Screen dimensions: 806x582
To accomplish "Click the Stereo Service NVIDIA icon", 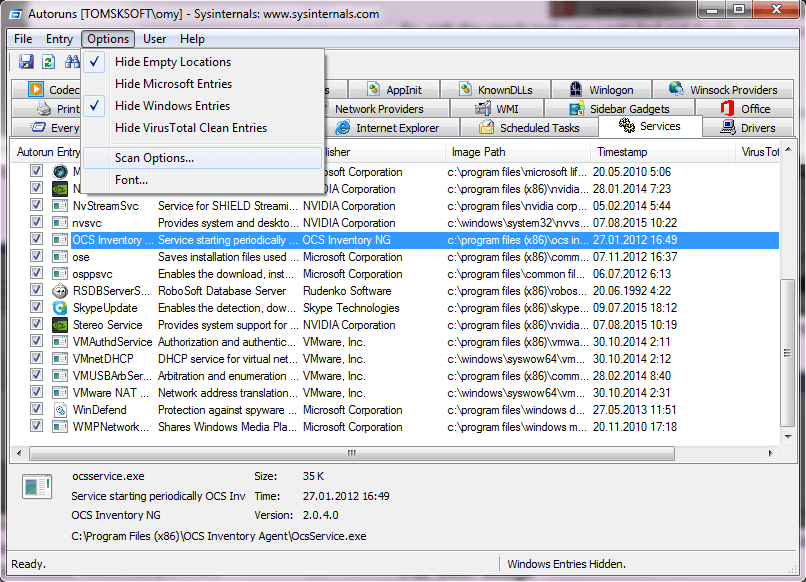I will tap(60, 325).
